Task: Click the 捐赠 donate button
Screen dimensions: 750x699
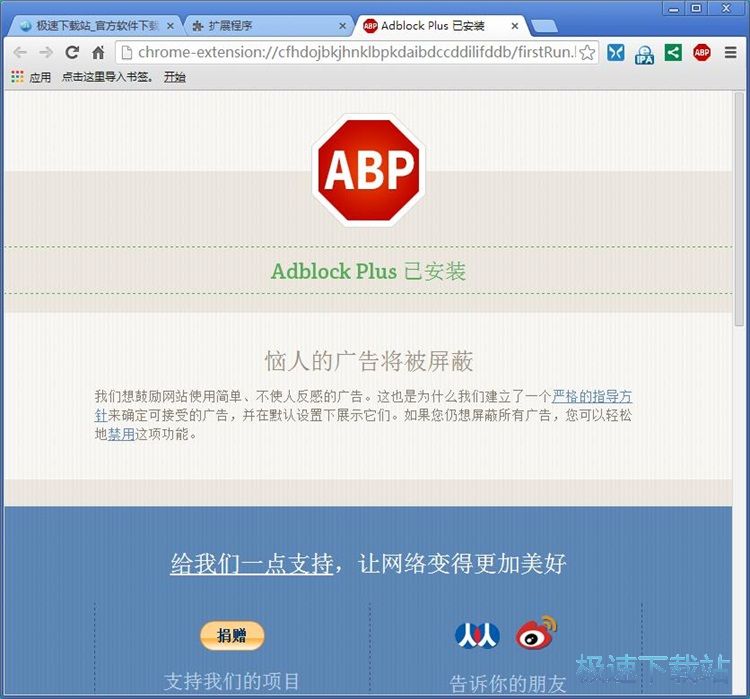Action: tap(232, 636)
